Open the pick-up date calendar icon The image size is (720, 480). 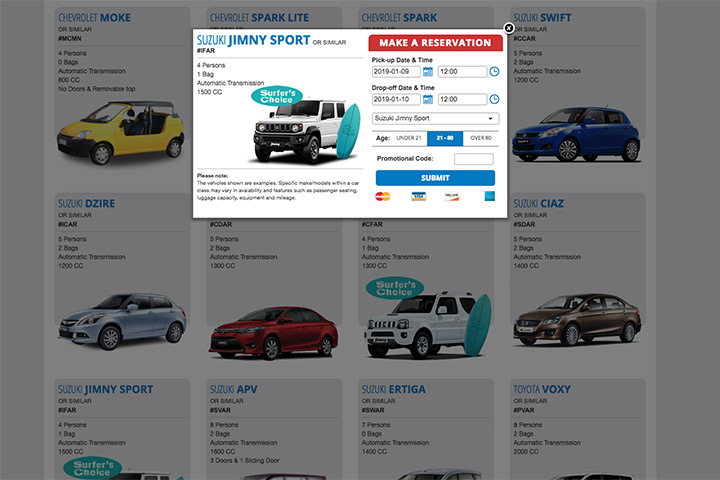tap(428, 72)
